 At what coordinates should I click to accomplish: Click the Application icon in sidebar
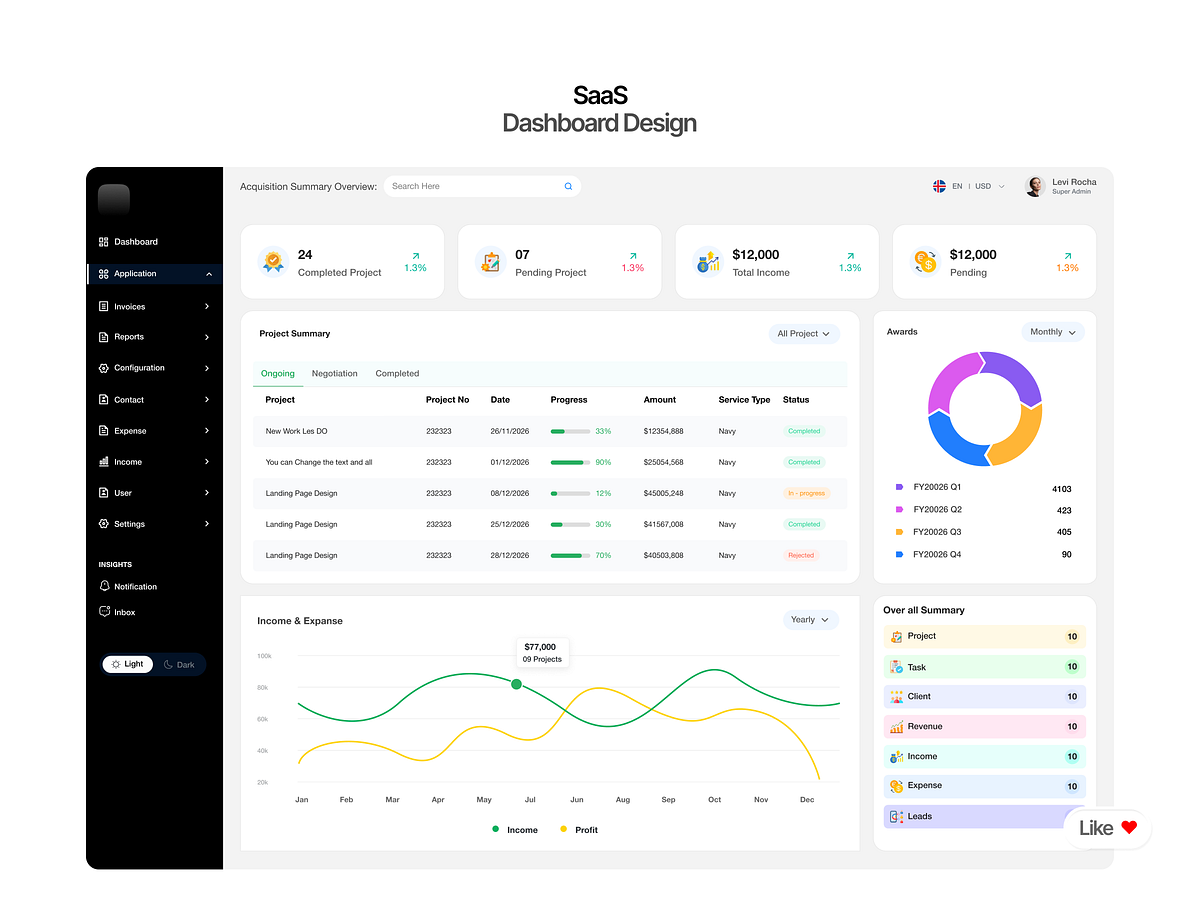click(x=103, y=274)
